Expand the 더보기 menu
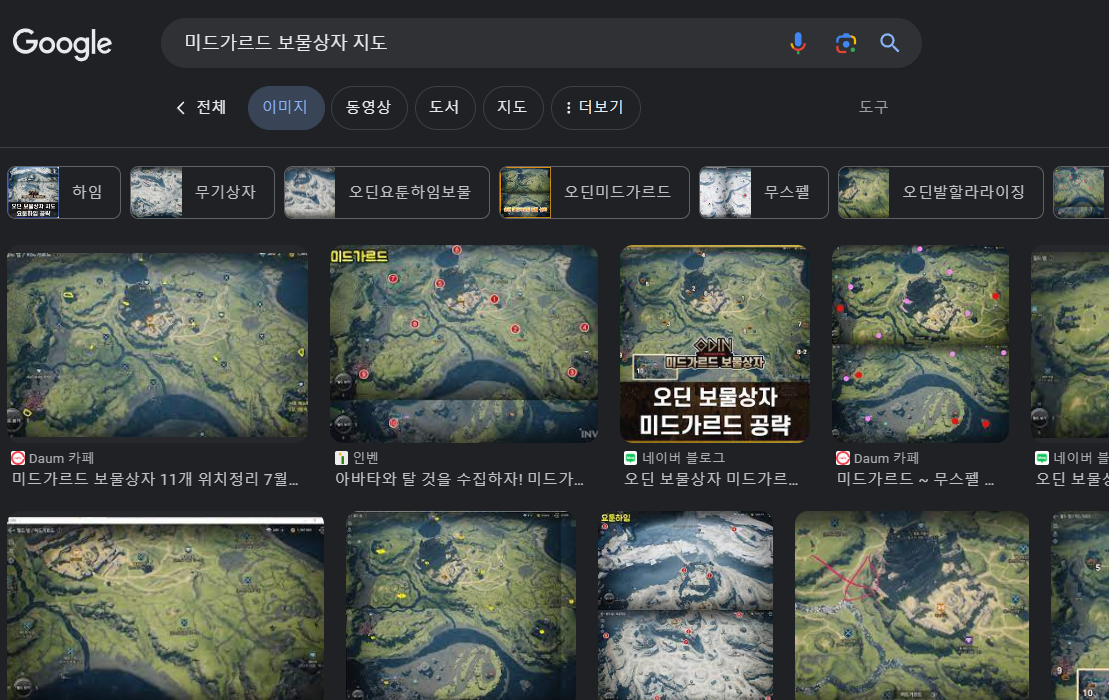This screenshot has height=700, width=1109. click(596, 107)
